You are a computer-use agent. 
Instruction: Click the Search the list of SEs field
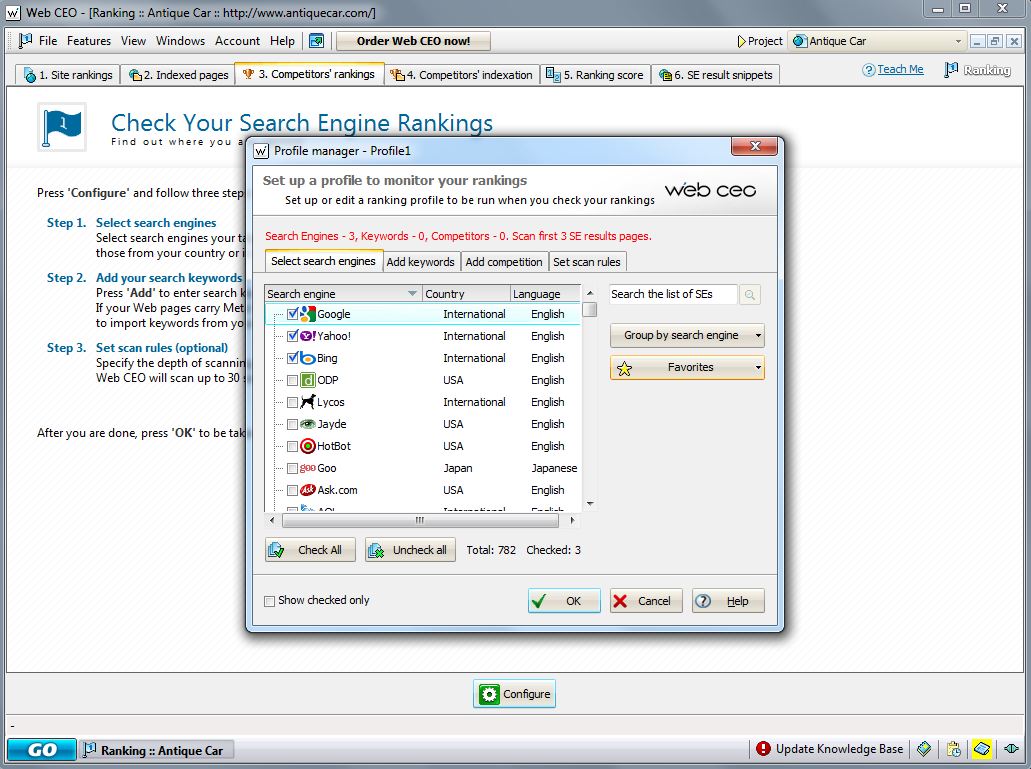click(x=673, y=294)
